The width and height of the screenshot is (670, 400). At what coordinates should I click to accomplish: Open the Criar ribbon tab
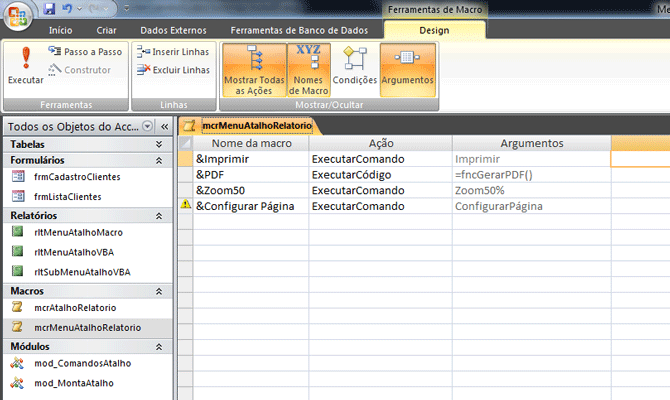pos(106,30)
